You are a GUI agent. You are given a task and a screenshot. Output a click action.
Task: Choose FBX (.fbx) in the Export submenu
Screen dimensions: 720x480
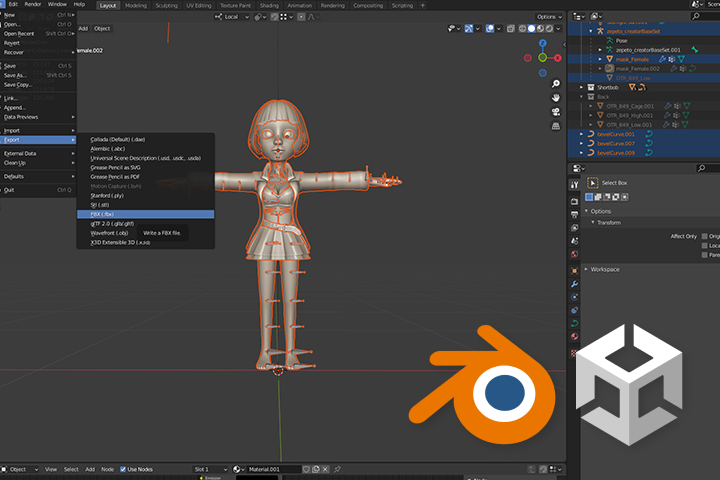point(146,214)
